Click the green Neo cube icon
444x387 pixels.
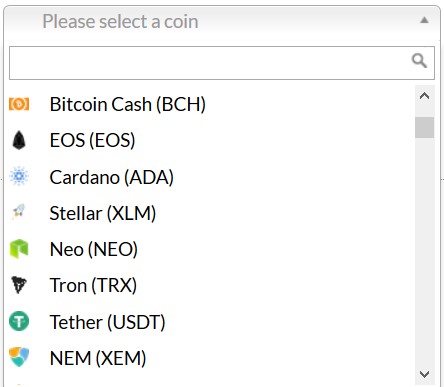pos(19,249)
